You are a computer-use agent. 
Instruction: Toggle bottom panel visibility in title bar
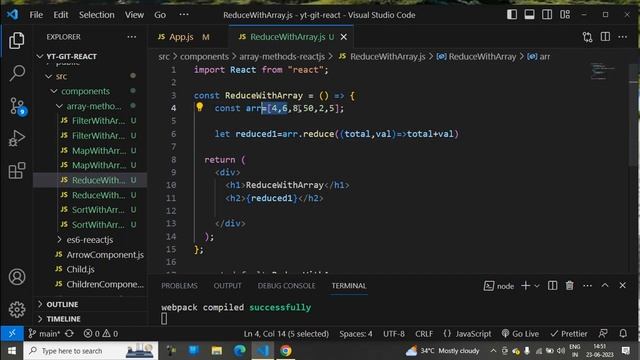tap(529, 15)
